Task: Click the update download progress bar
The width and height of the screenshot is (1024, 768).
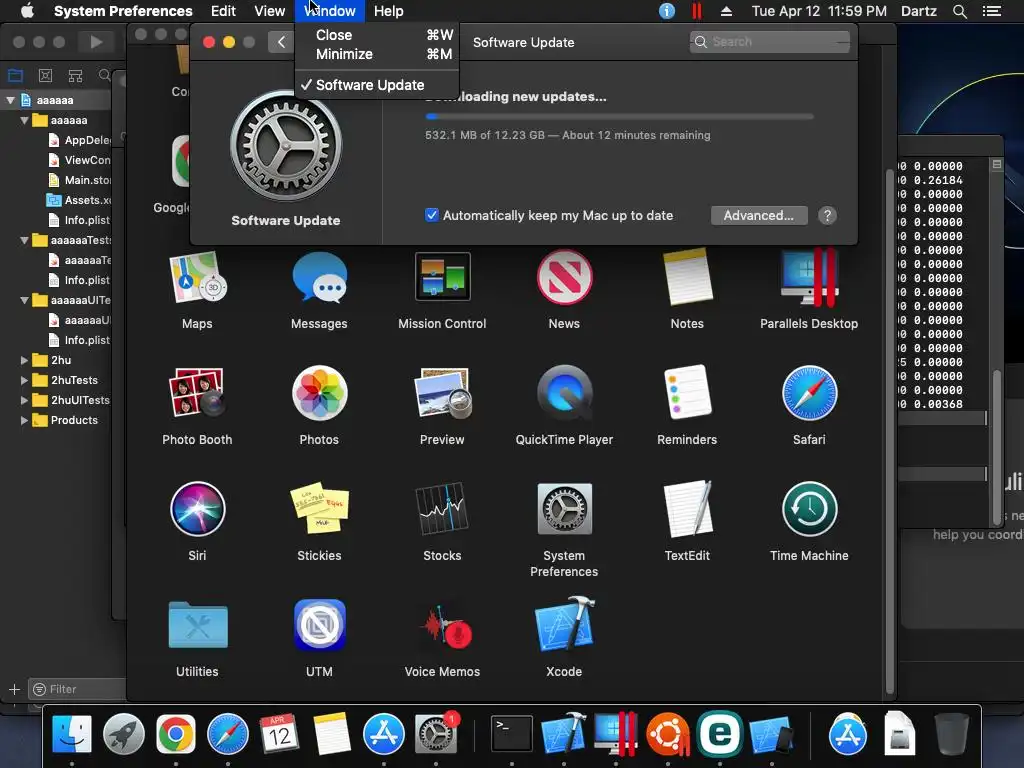Action: [x=619, y=116]
